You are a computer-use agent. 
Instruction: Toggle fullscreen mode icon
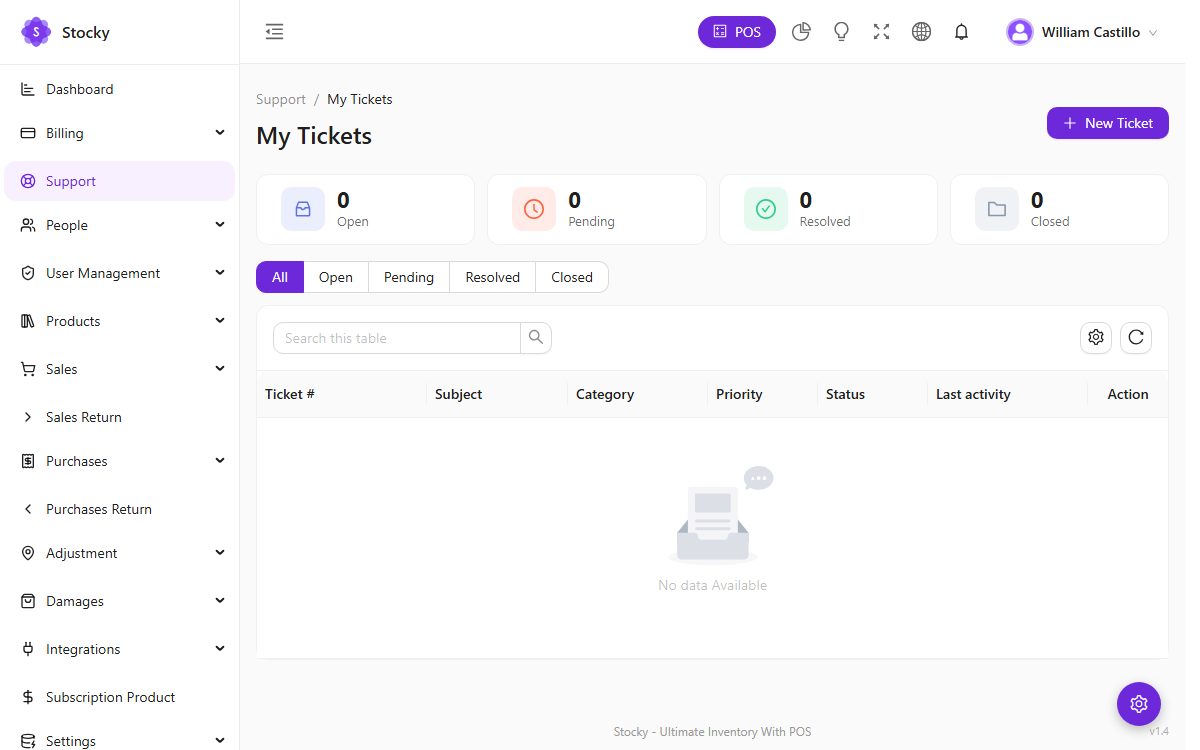[x=881, y=32]
